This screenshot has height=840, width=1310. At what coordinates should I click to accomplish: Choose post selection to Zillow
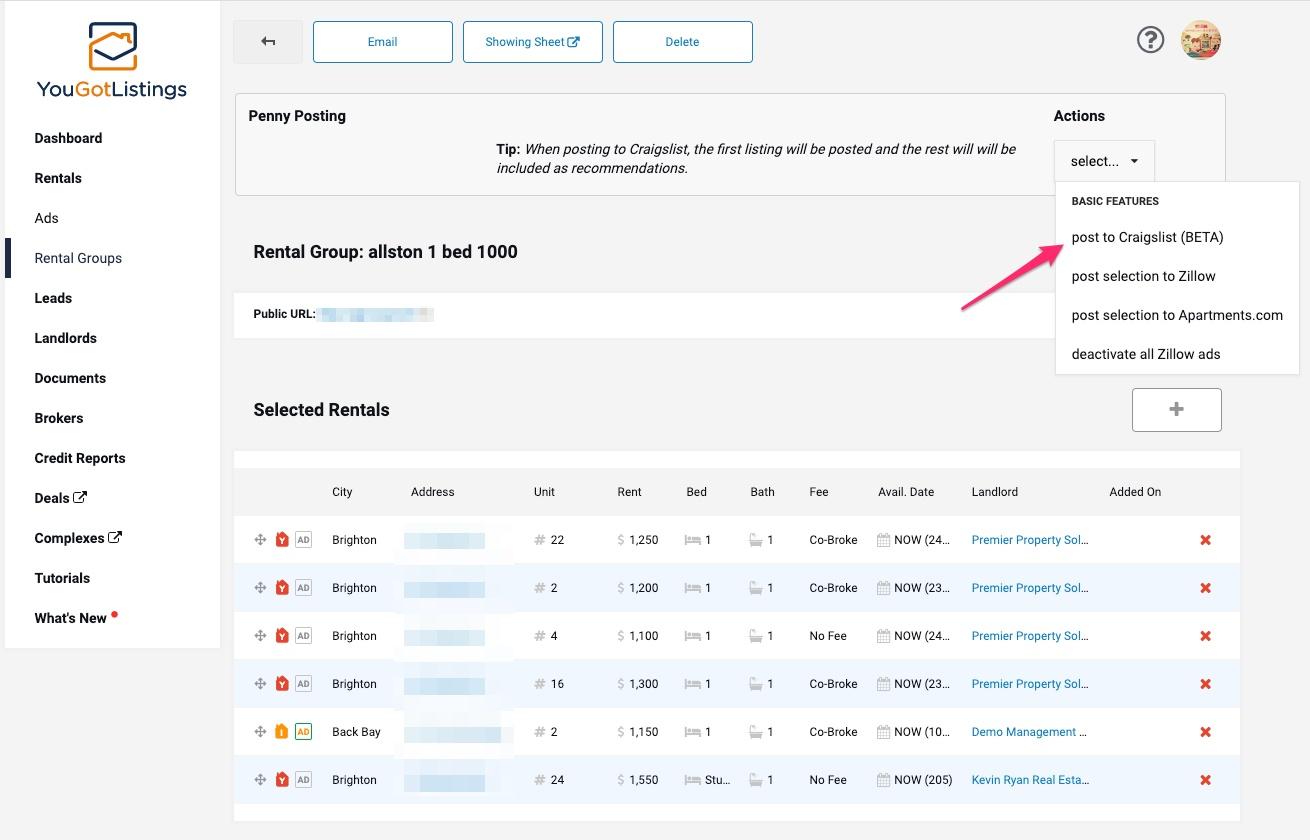(x=1143, y=276)
